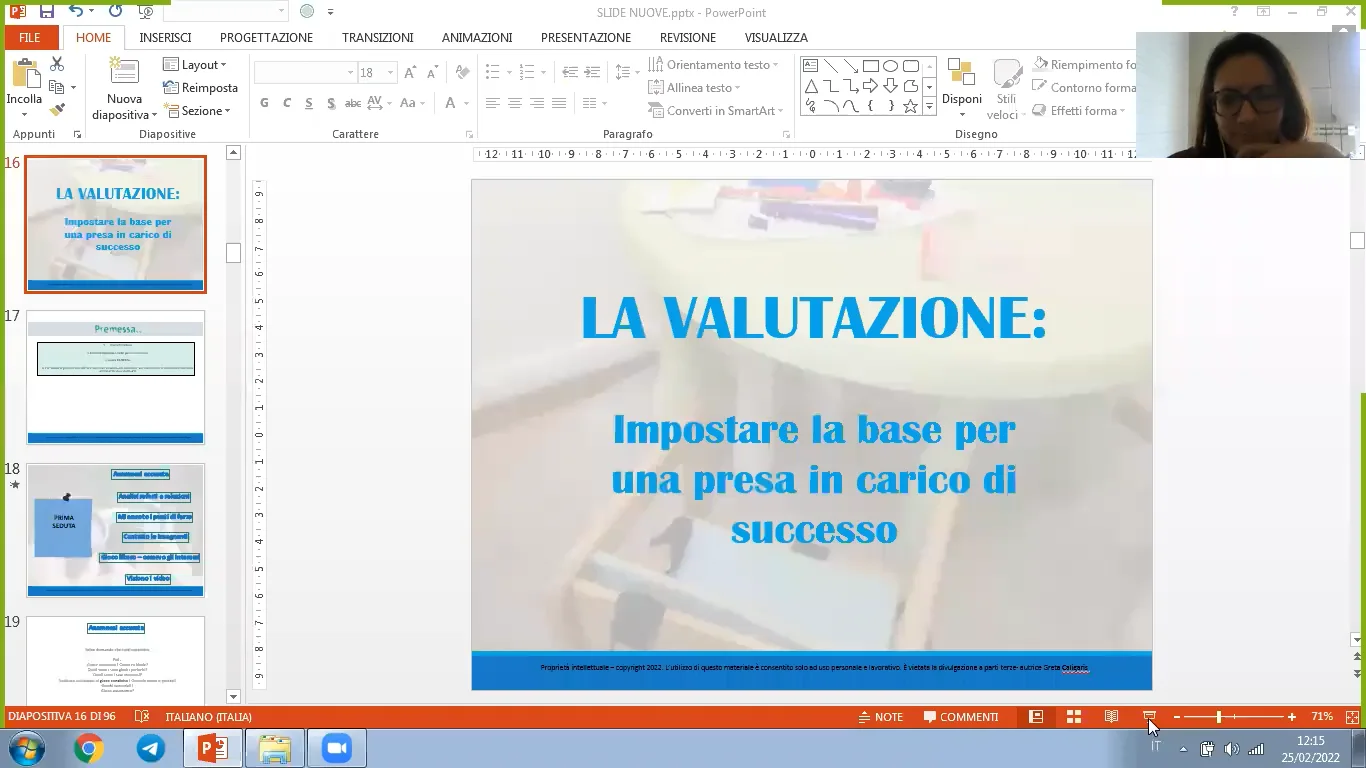
Task: Click the cut scissors icon
Action: click(57, 64)
